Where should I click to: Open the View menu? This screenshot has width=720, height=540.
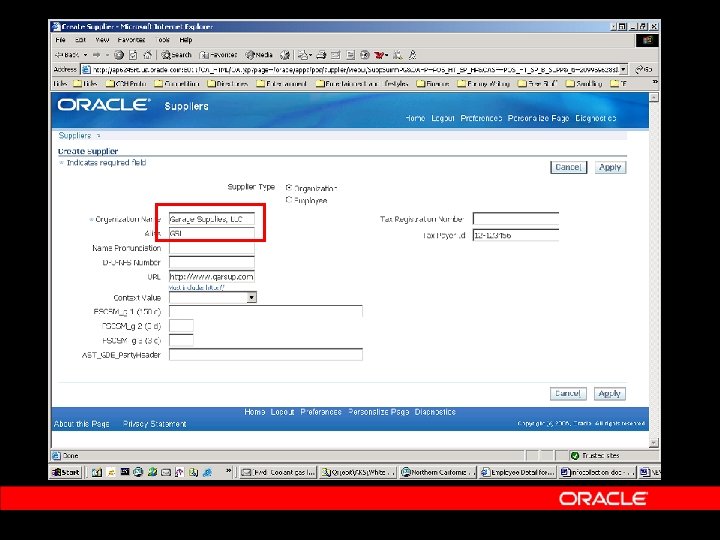click(x=102, y=40)
